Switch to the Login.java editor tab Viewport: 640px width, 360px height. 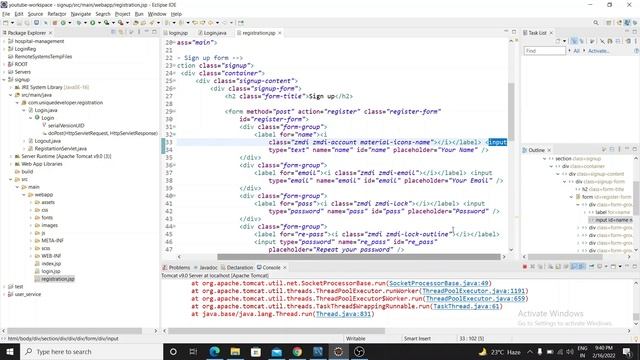(212, 33)
